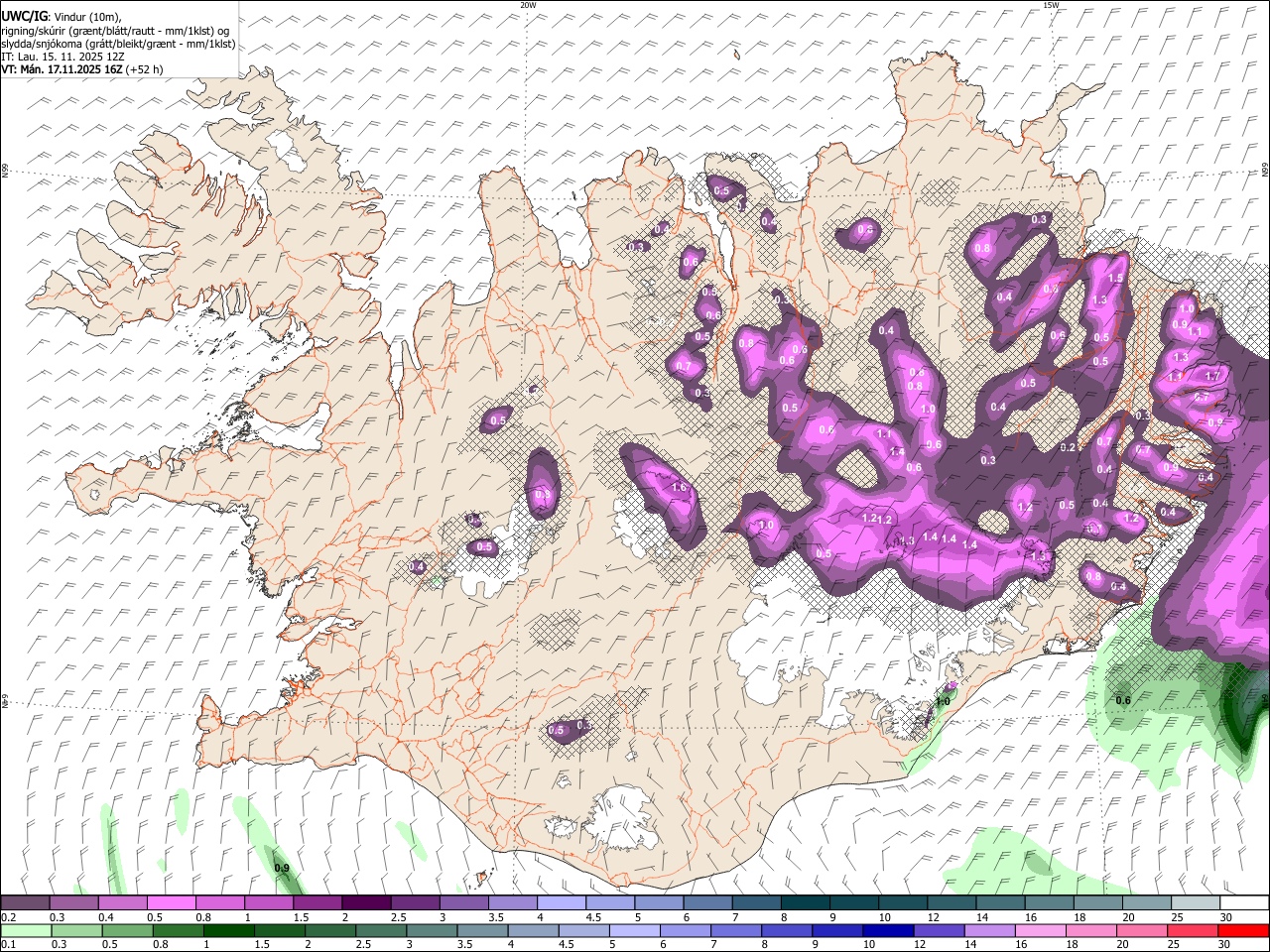Select the upper legend swatch between 0.4 and 0.5

[x=122, y=903]
